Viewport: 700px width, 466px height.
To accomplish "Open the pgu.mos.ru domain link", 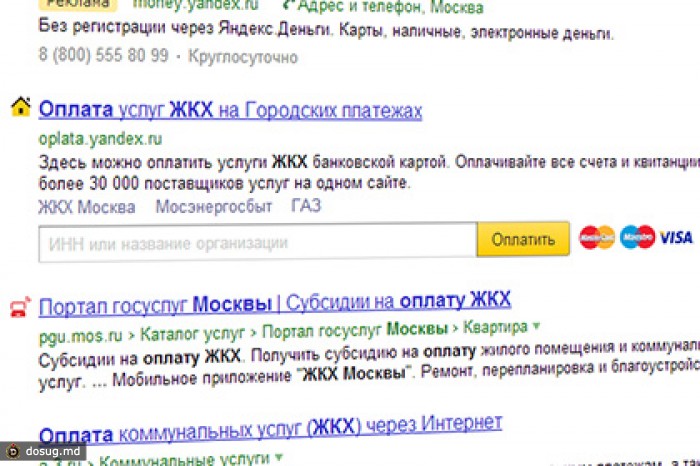I will tap(80, 336).
